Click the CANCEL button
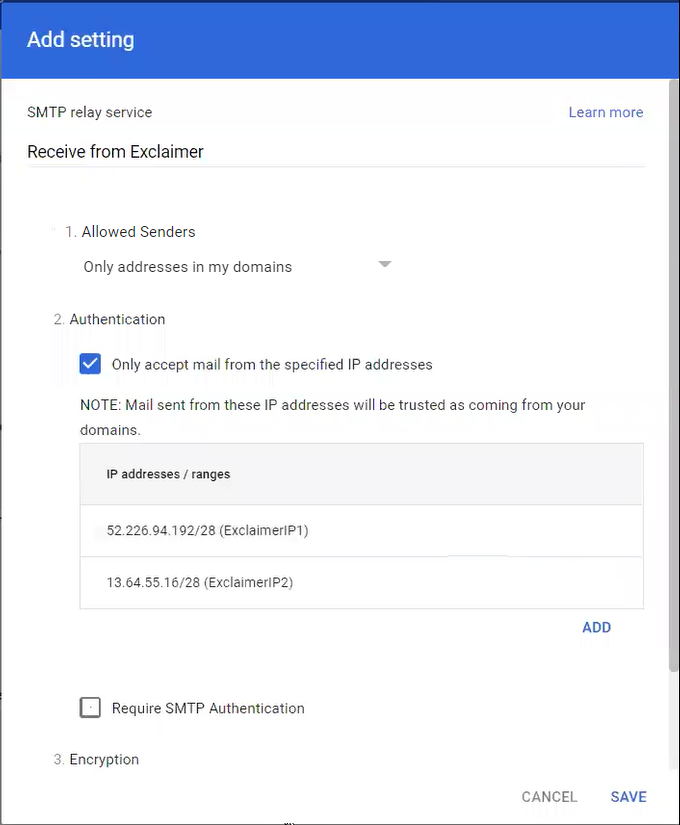The width and height of the screenshot is (680, 825). click(549, 797)
